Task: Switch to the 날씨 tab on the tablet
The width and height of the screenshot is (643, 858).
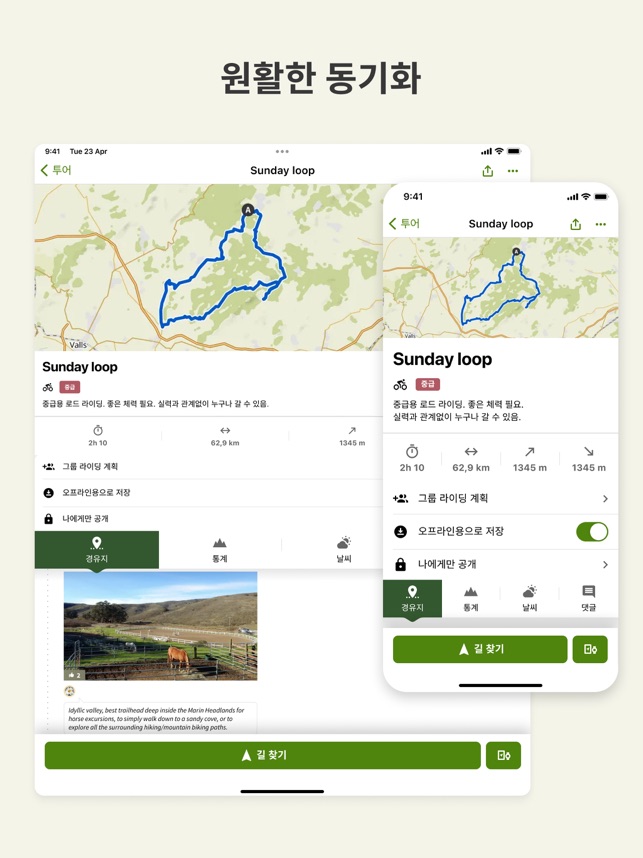Action: [344, 549]
